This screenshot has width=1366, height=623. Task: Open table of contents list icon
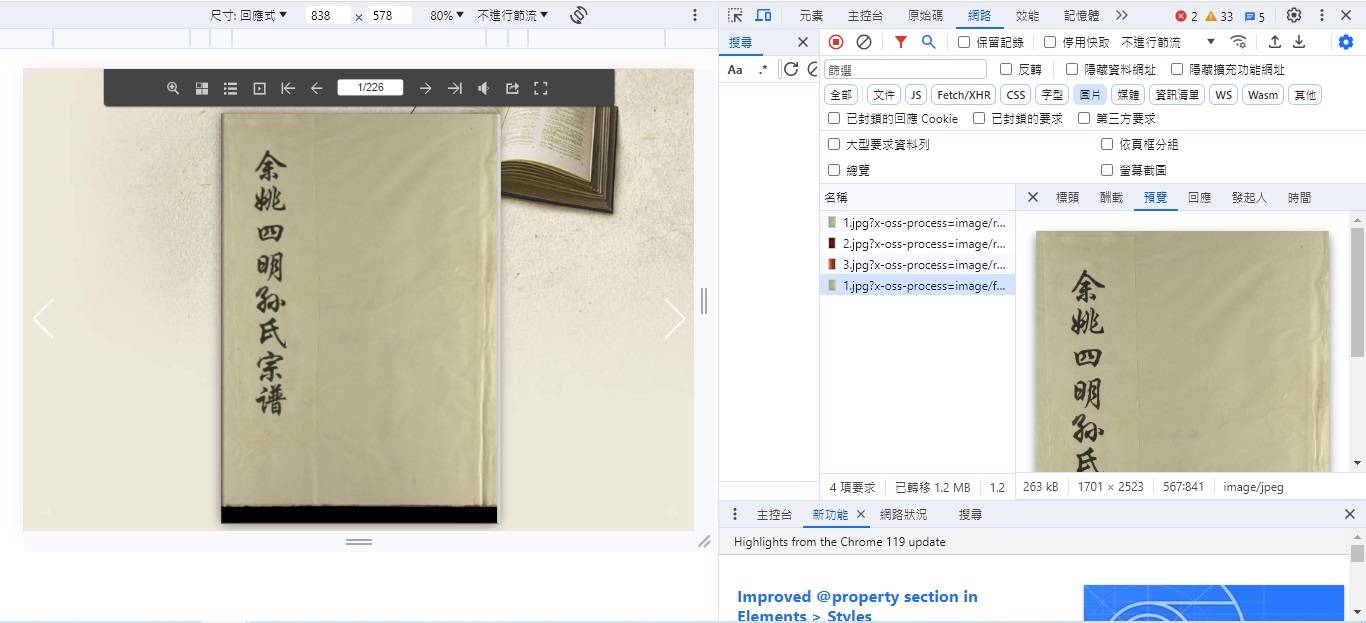tap(230, 88)
